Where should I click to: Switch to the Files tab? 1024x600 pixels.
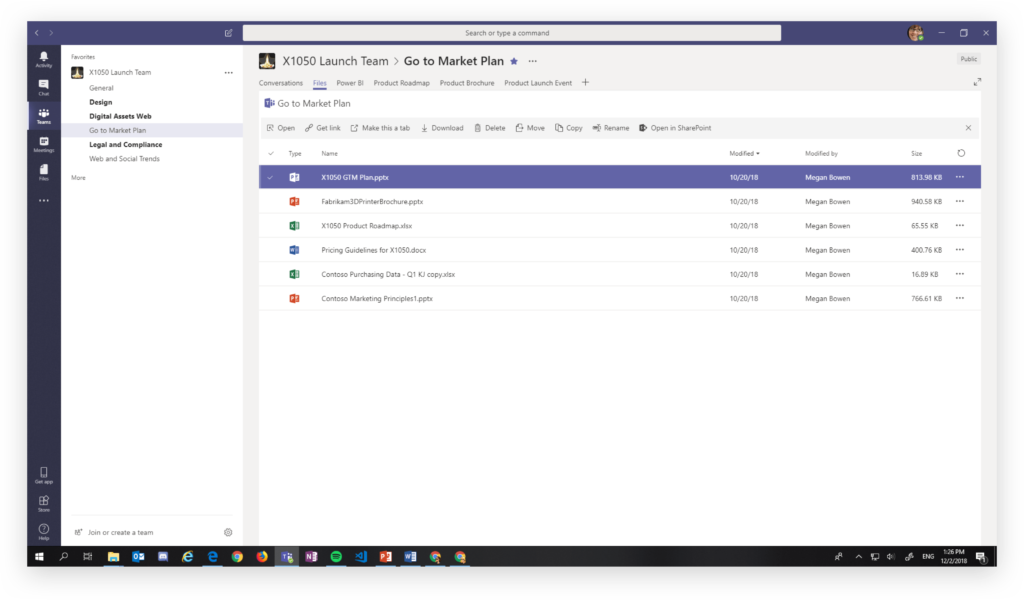pyautogui.click(x=319, y=83)
